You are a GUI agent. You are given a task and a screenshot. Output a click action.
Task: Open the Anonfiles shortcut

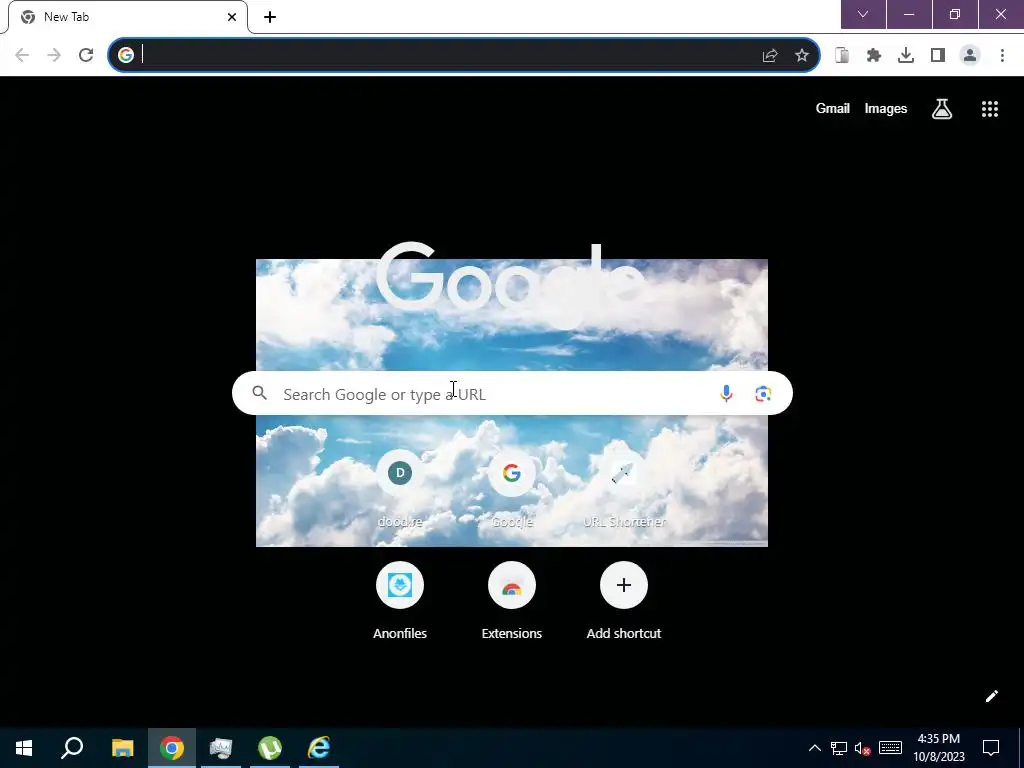400,600
